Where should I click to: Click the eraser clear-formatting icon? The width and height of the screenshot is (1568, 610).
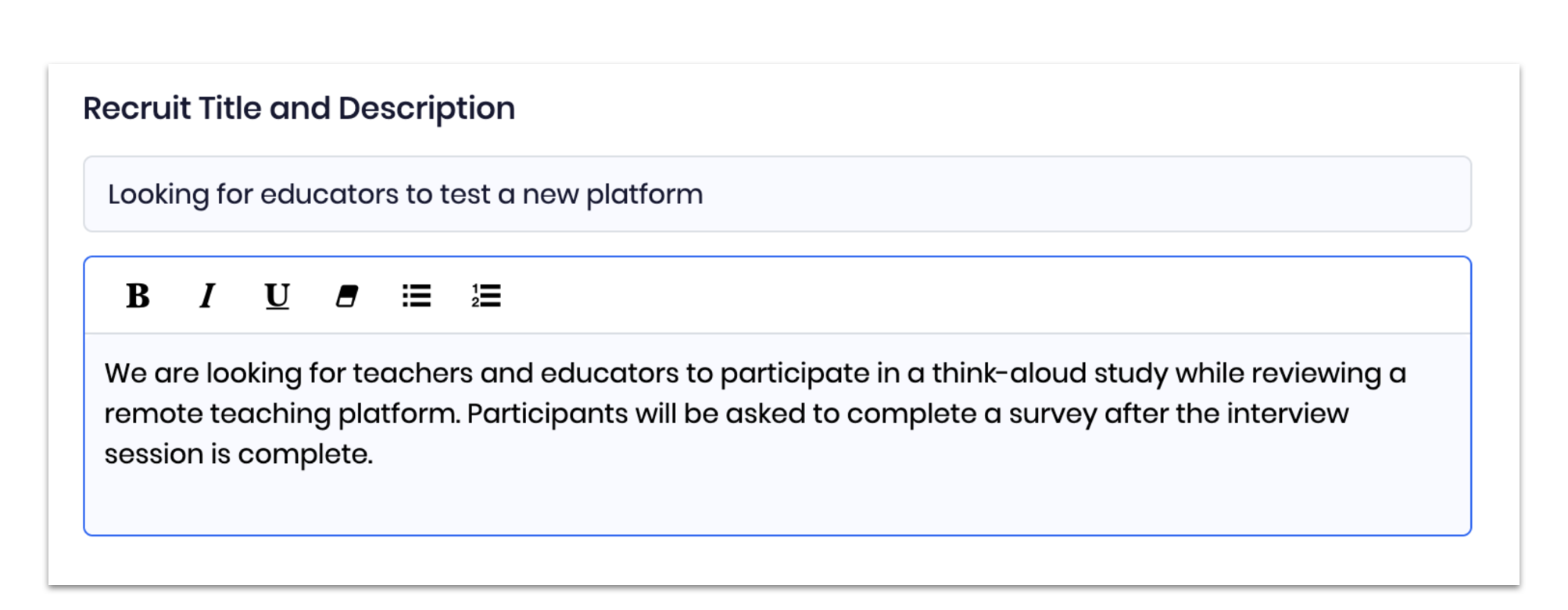click(x=346, y=296)
